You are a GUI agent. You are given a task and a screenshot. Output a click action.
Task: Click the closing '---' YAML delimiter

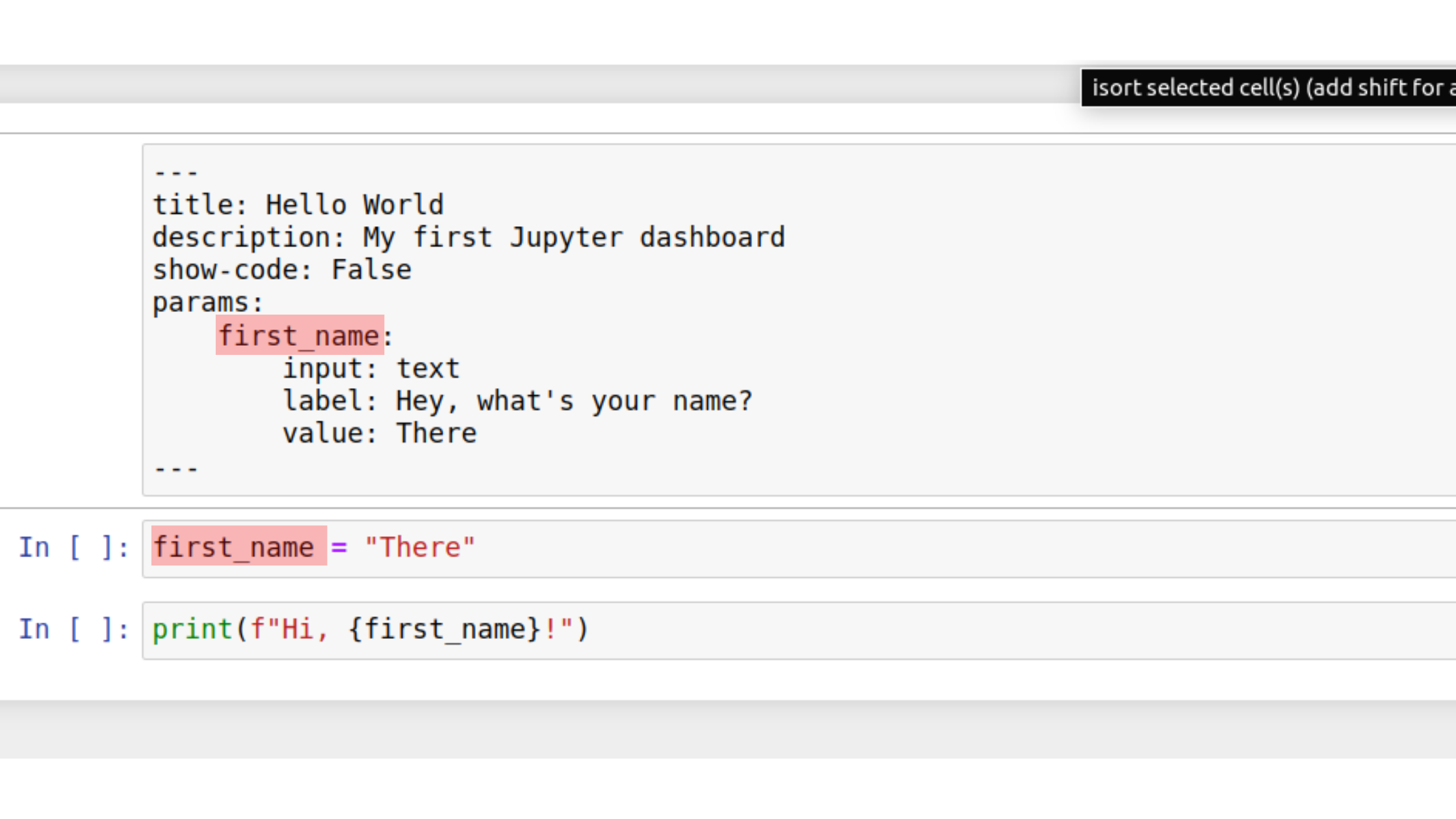[x=175, y=468]
